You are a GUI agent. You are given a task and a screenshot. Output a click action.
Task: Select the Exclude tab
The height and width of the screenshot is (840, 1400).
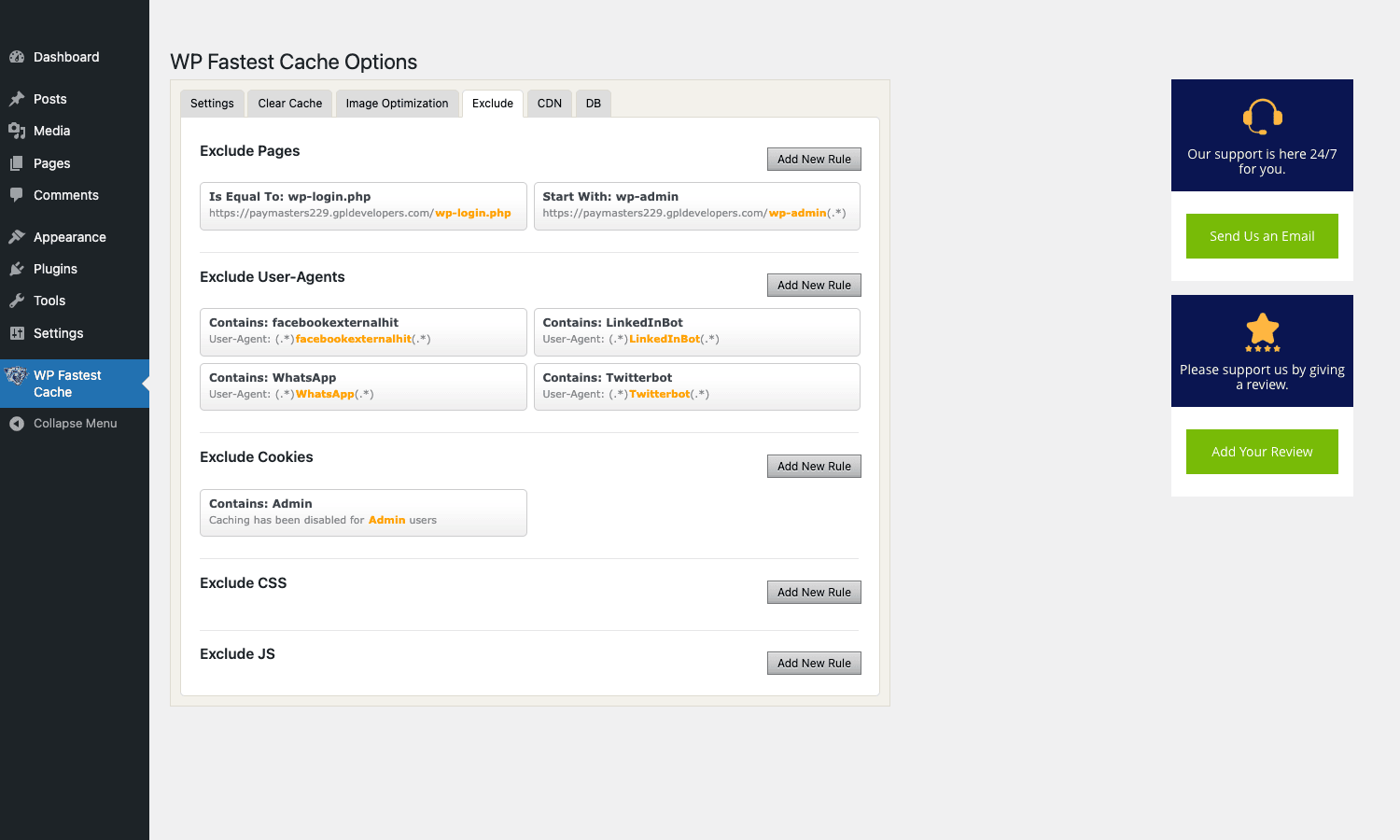pos(493,104)
